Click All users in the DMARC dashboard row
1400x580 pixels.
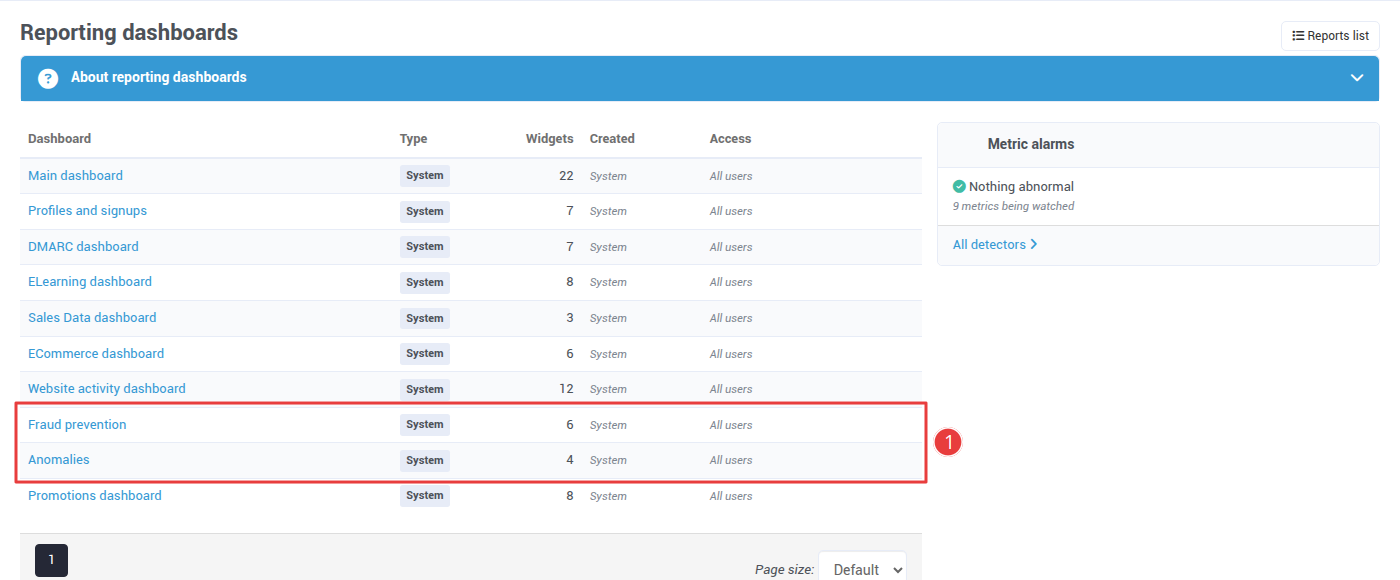[x=731, y=247]
